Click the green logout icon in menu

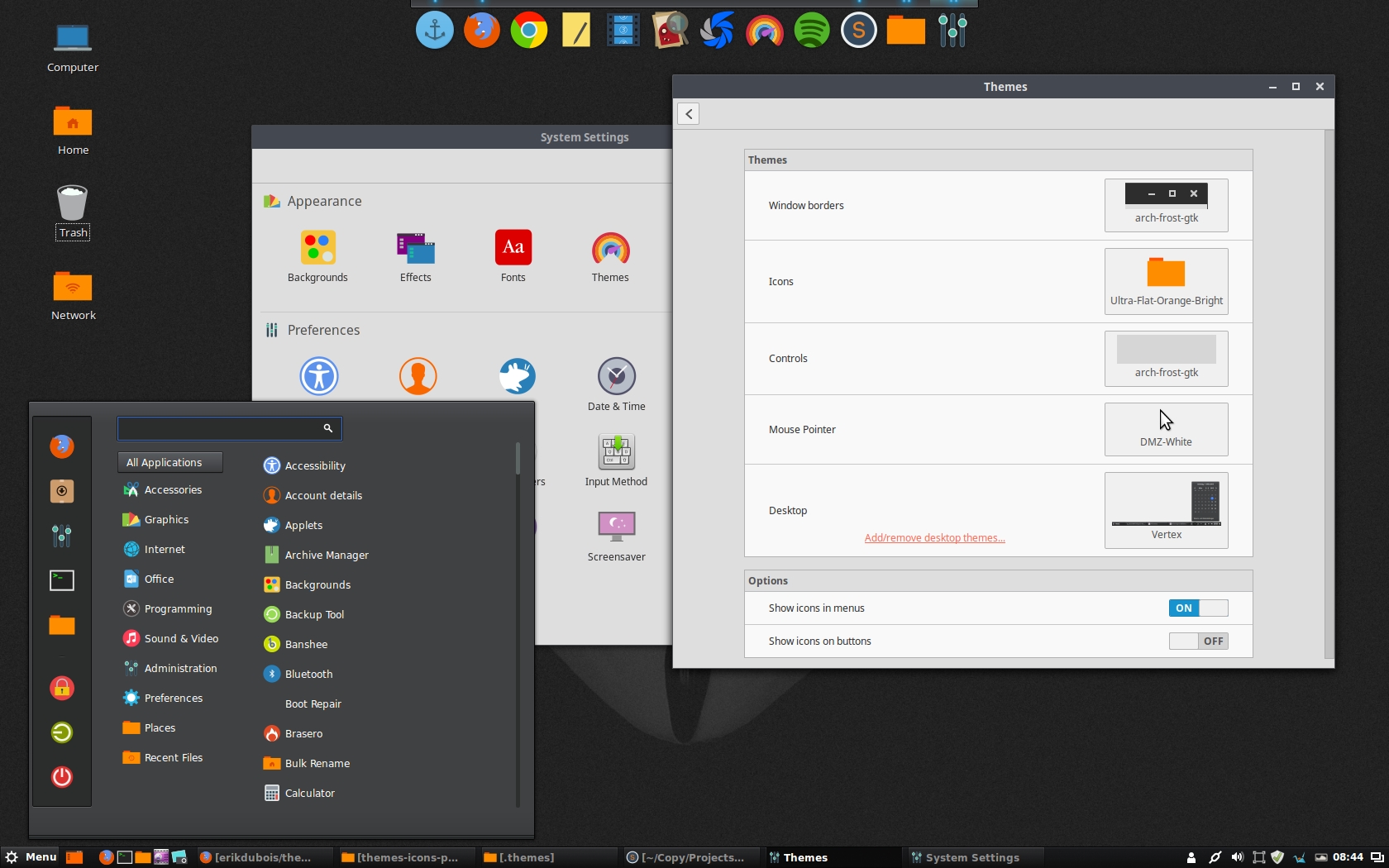pyautogui.click(x=62, y=732)
